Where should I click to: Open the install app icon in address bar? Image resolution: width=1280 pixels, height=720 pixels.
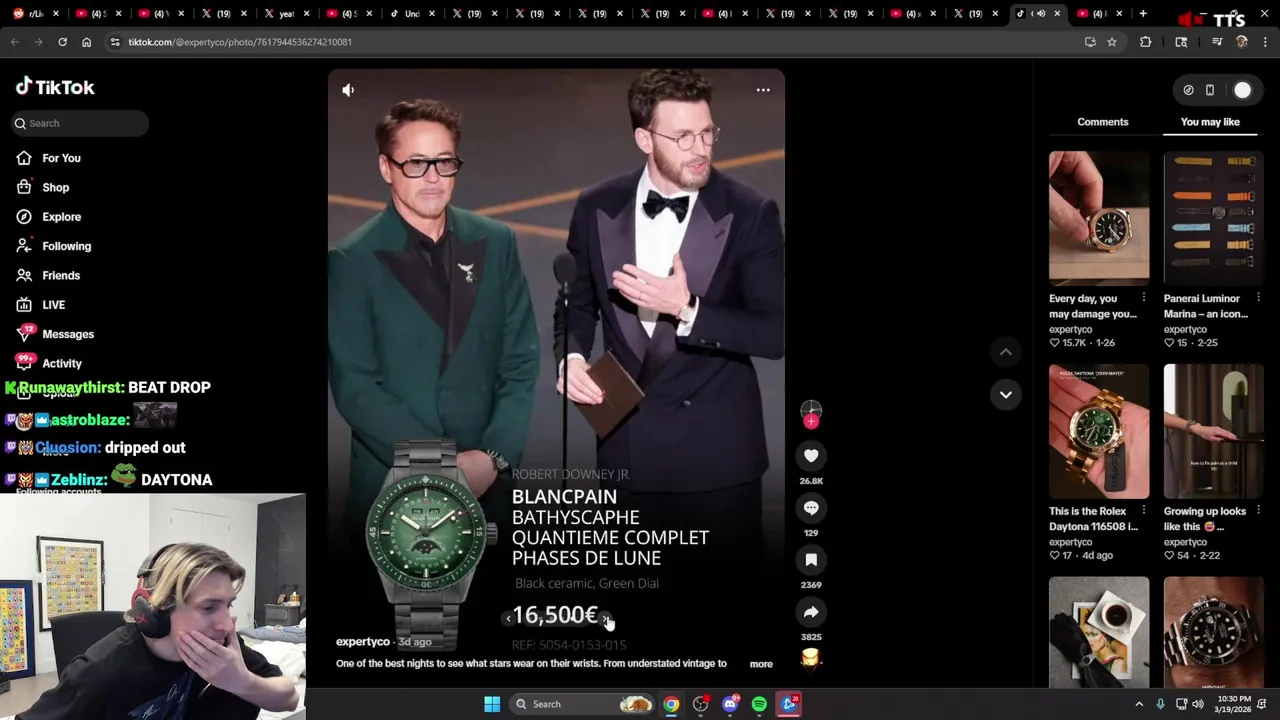pyautogui.click(x=1090, y=42)
